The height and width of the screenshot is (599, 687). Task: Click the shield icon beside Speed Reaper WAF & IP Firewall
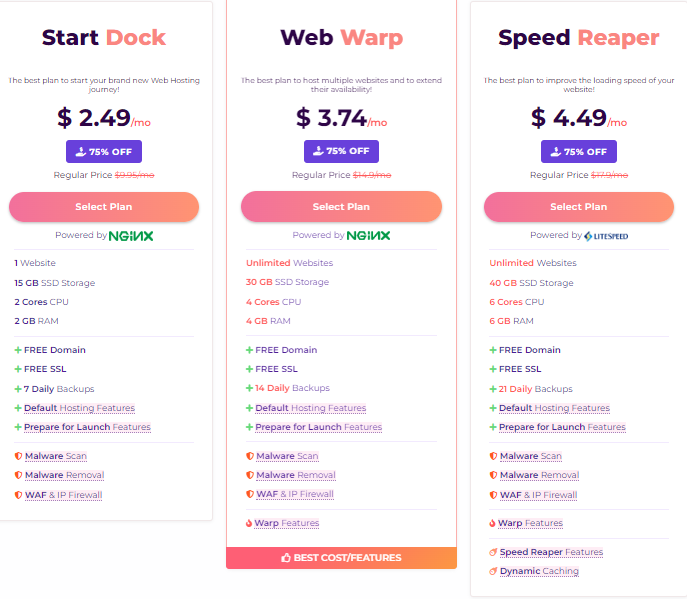[x=493, y=495]
